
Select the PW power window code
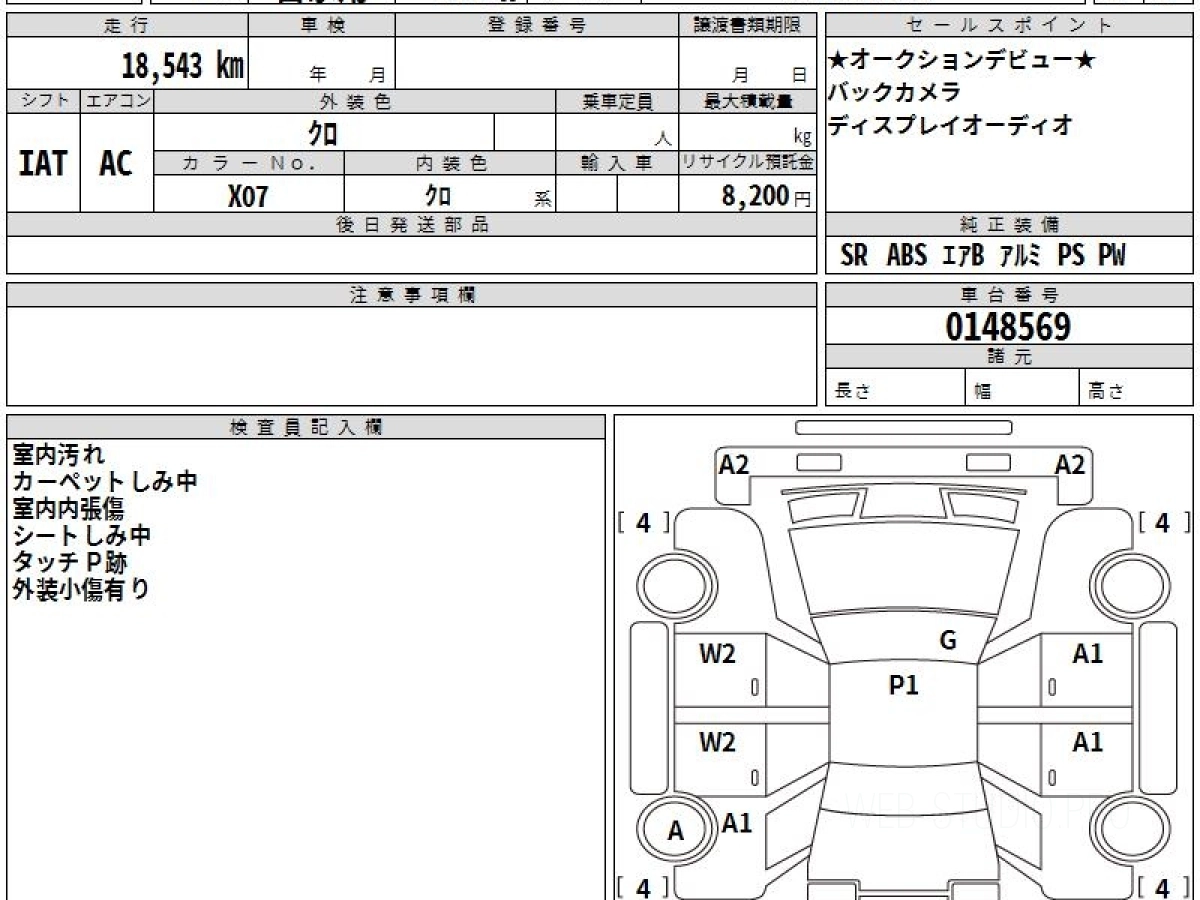(x=1111, y=256)
